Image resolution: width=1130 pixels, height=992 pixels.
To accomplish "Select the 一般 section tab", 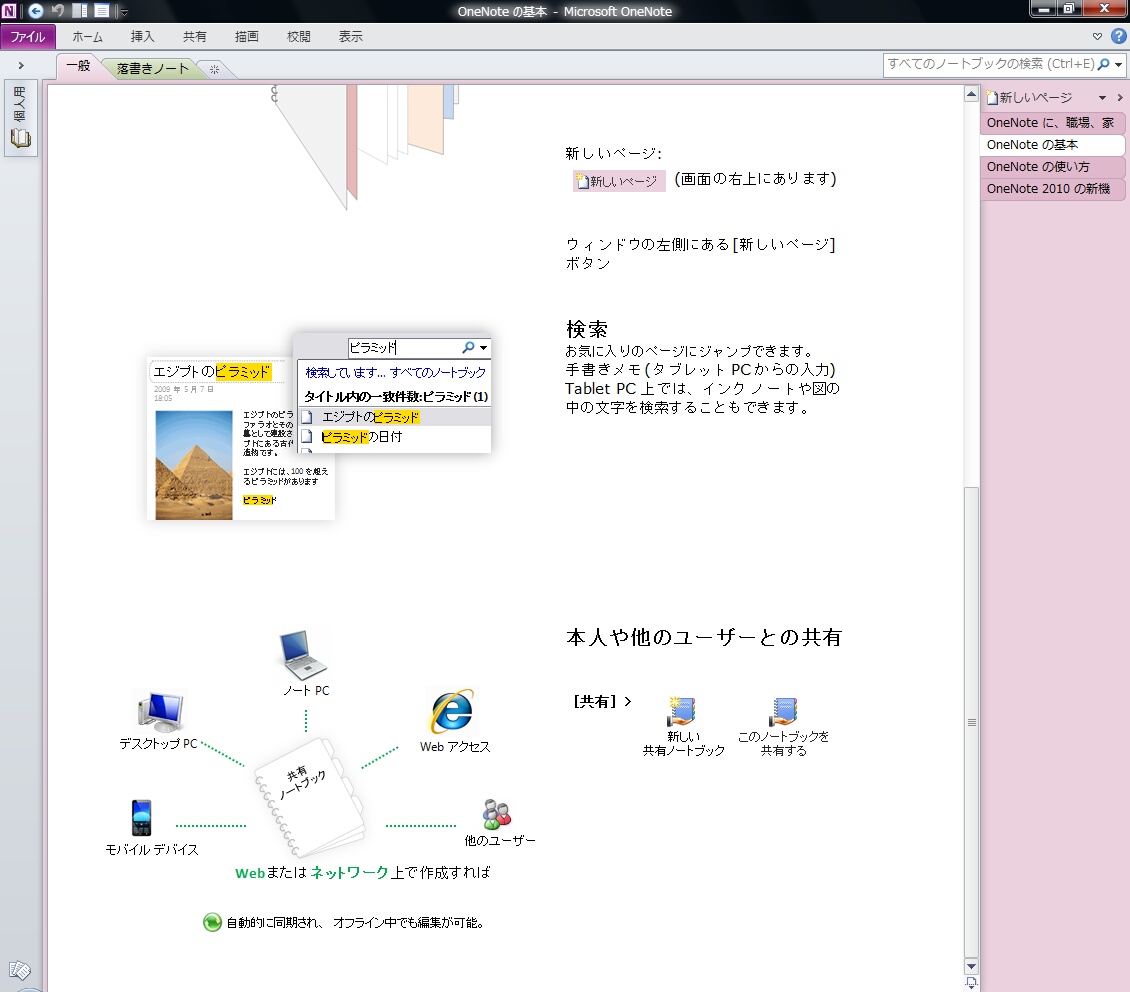I will [x=78, y=66].
